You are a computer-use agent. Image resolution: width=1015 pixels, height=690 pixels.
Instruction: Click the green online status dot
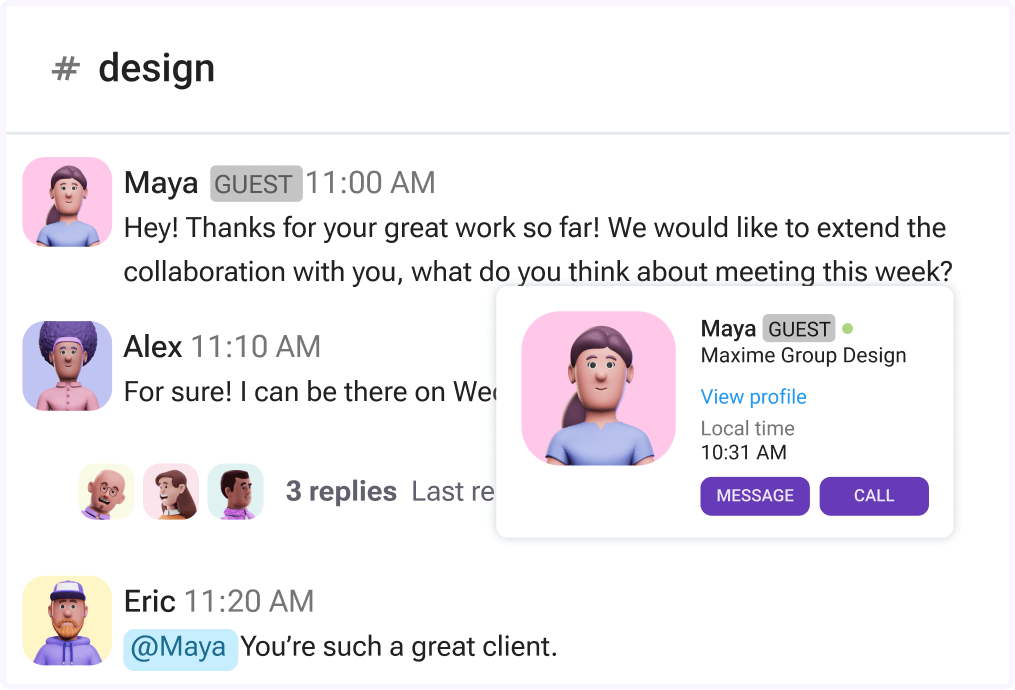click(848, 328)
